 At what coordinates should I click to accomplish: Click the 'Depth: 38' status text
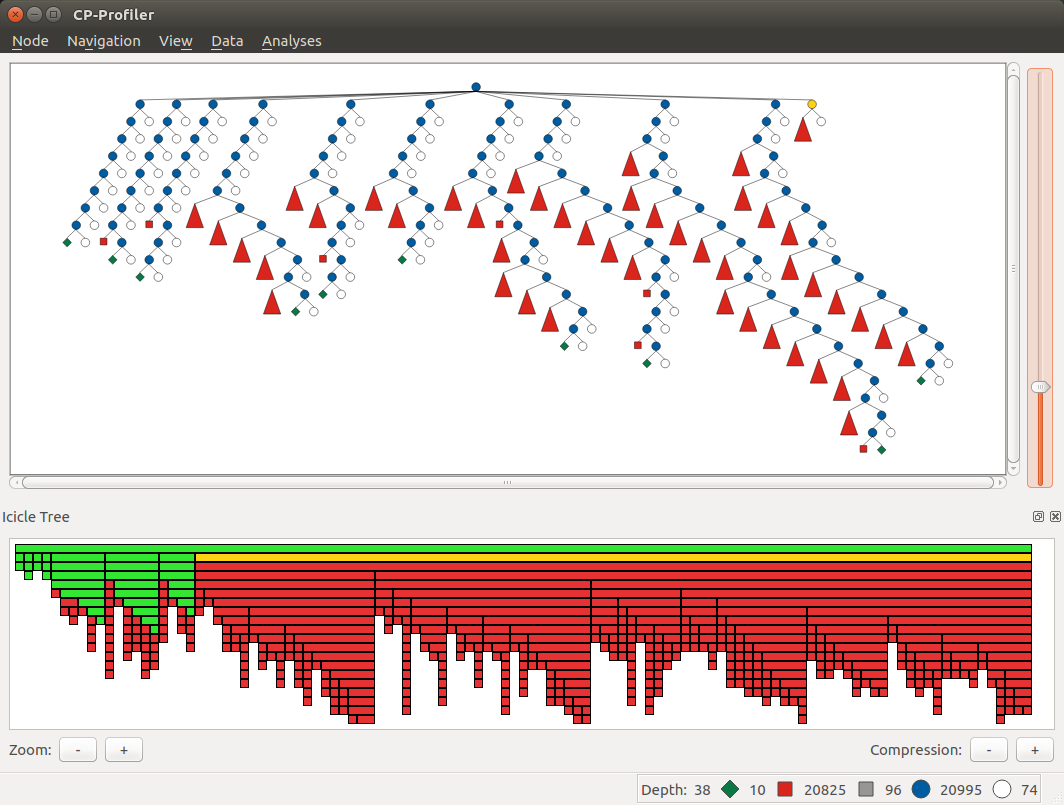pos(675,790)
